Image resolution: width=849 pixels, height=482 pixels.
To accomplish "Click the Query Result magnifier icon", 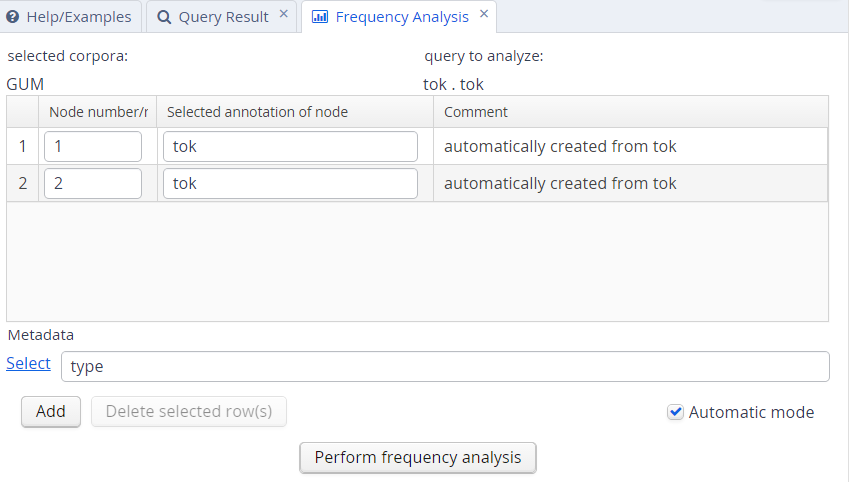I will (x=164, y=17).
